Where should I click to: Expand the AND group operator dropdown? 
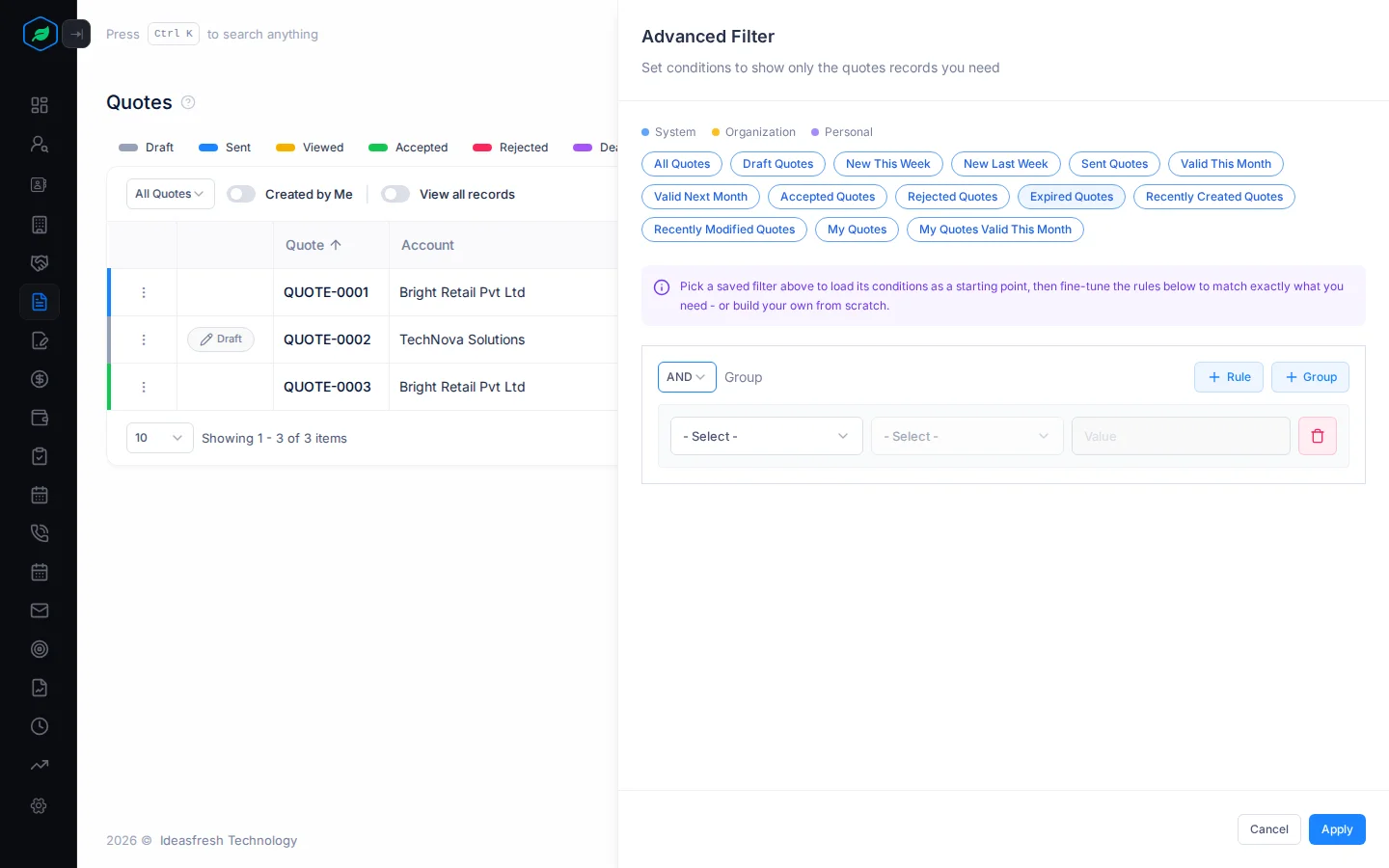pyautogui.click(x=687, y=377)
